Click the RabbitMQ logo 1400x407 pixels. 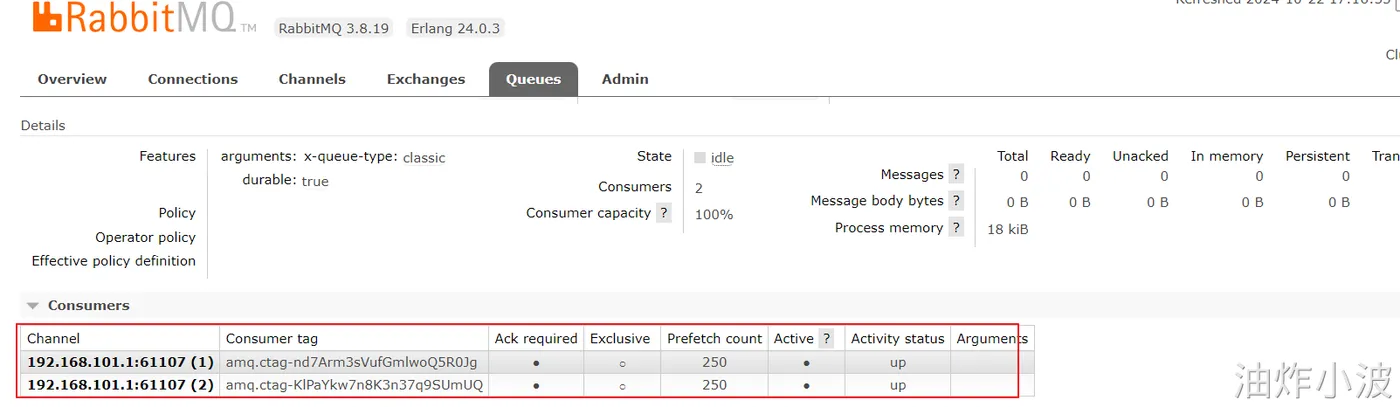coord(135,20)
